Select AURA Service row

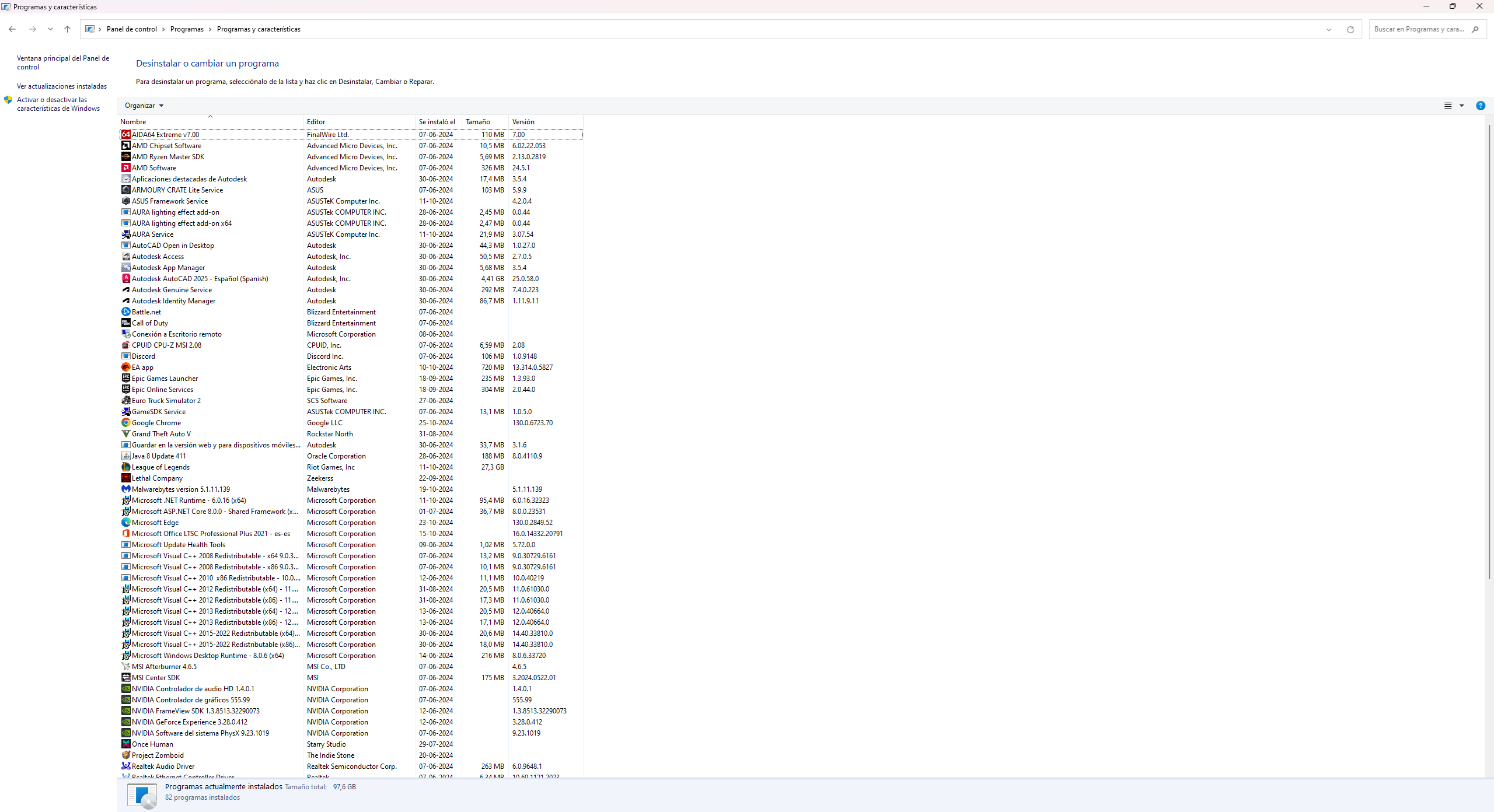tap(350, 235)
